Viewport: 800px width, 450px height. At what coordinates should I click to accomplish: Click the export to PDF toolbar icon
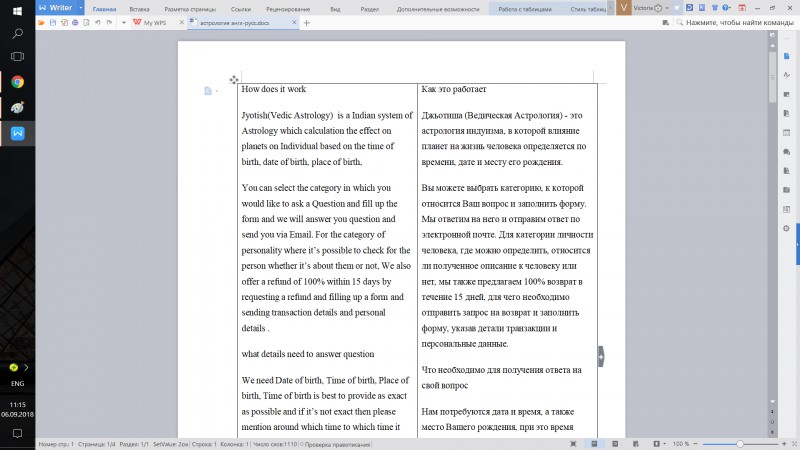64,22
